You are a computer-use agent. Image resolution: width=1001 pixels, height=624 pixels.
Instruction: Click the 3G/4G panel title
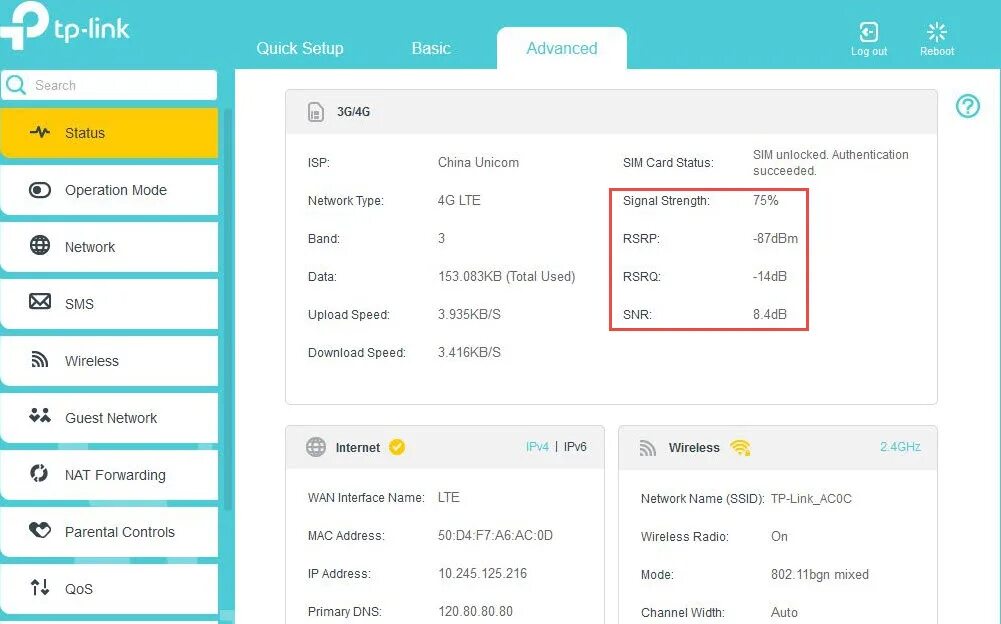353,112
